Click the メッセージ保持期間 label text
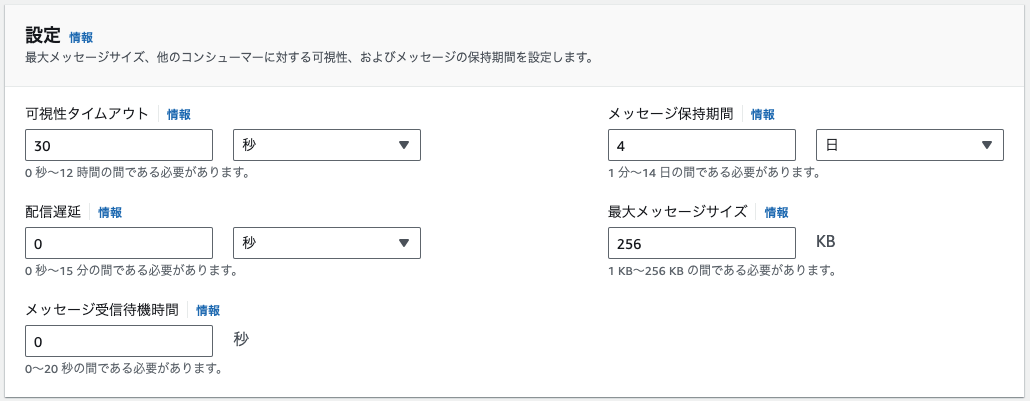 671,114
